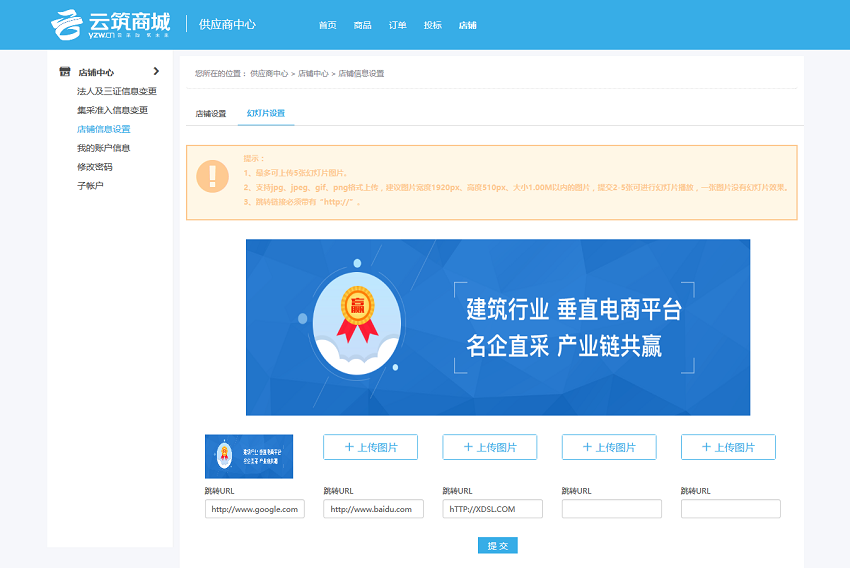Click the 云筑商城 logo icon
This screenshot has height=568, width=850.
coord(66,24)
